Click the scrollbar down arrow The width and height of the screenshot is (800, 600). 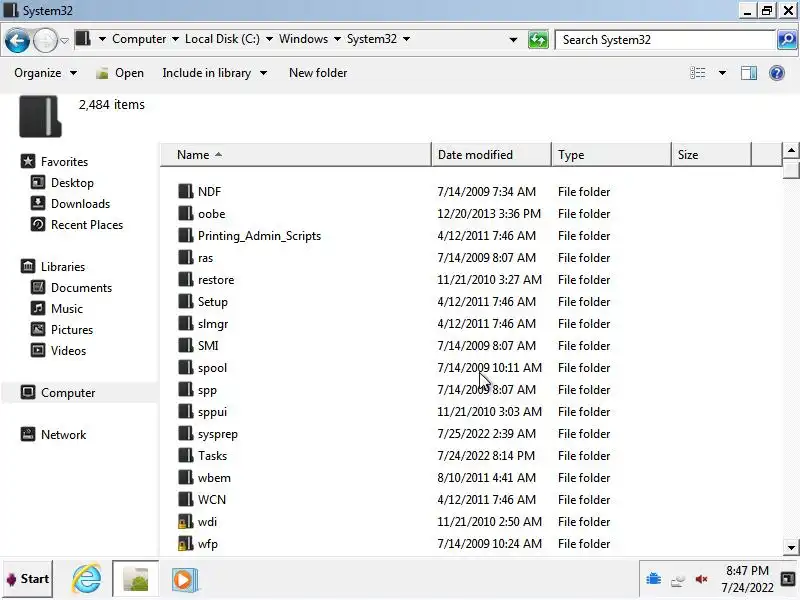(790, 547)
